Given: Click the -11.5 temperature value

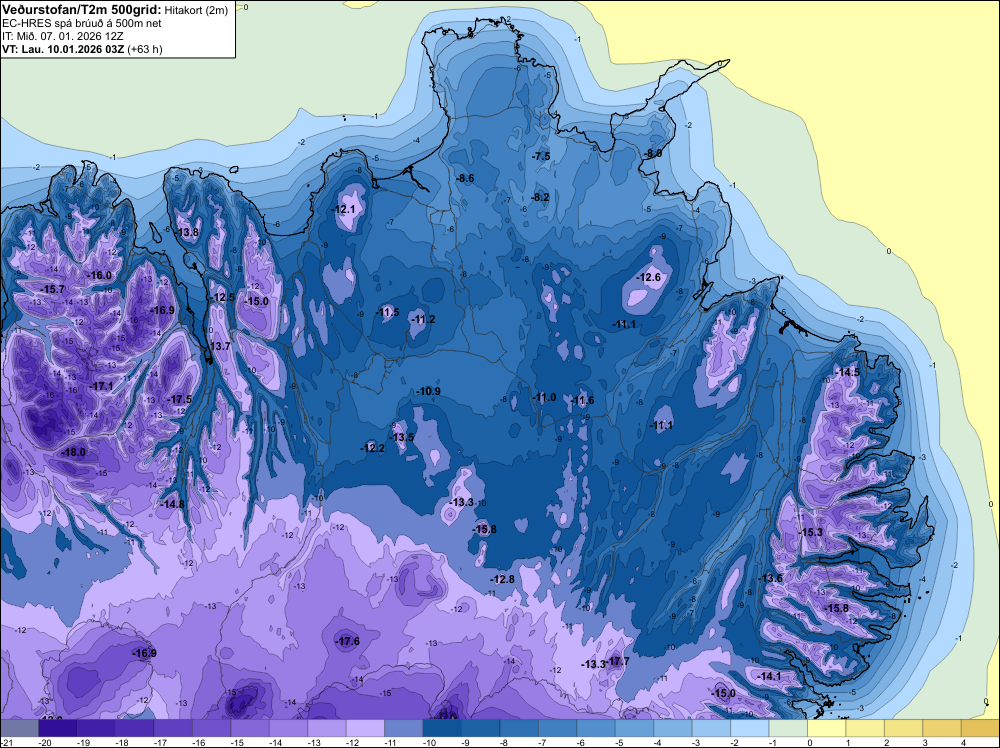Looking at the screenshot, I should pos(388,312).
